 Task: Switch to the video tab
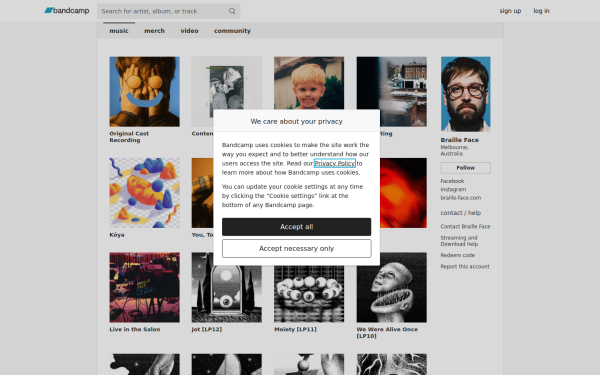point(189,31)
